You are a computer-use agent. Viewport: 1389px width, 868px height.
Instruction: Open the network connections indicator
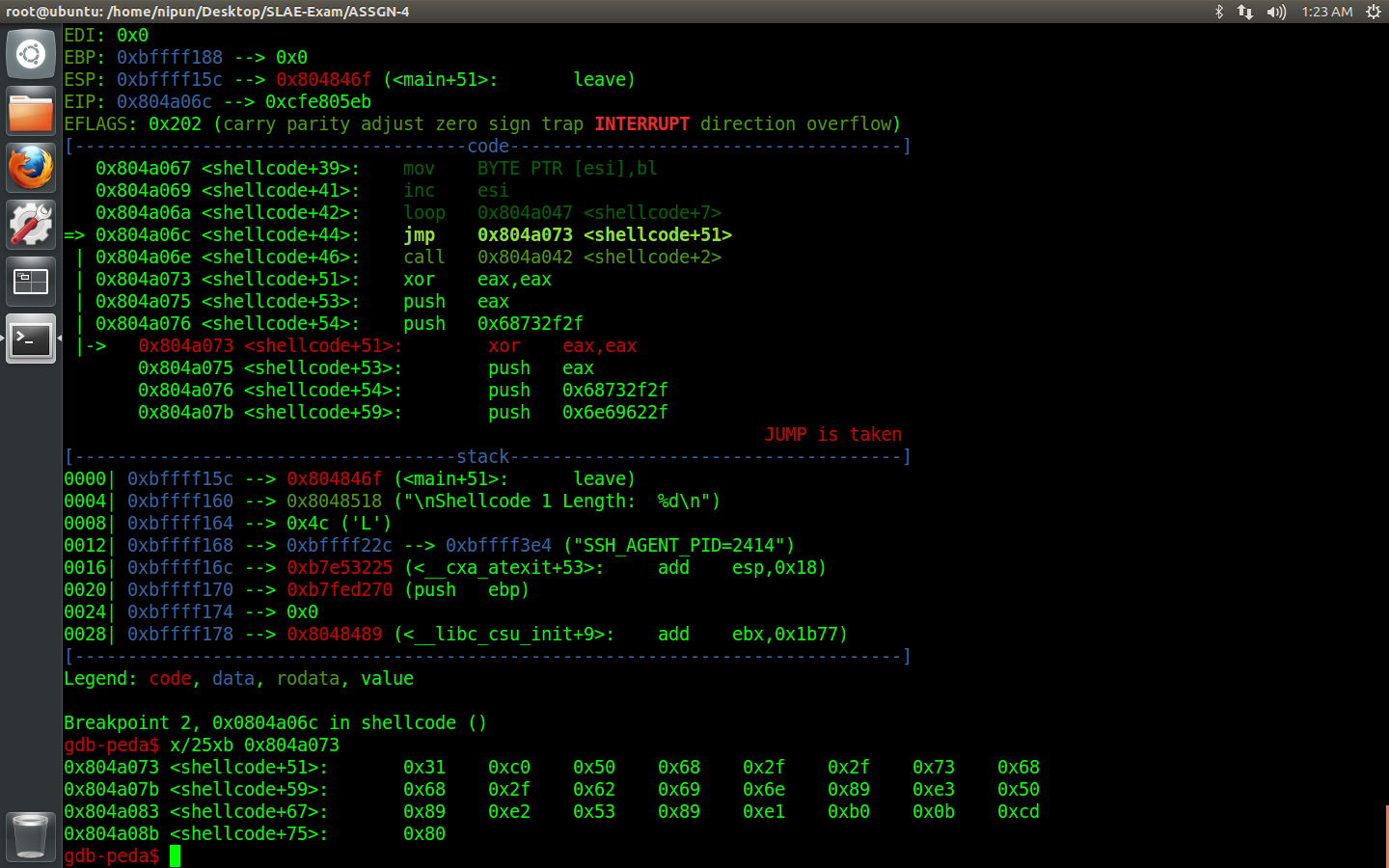[x=1245, y=12]
